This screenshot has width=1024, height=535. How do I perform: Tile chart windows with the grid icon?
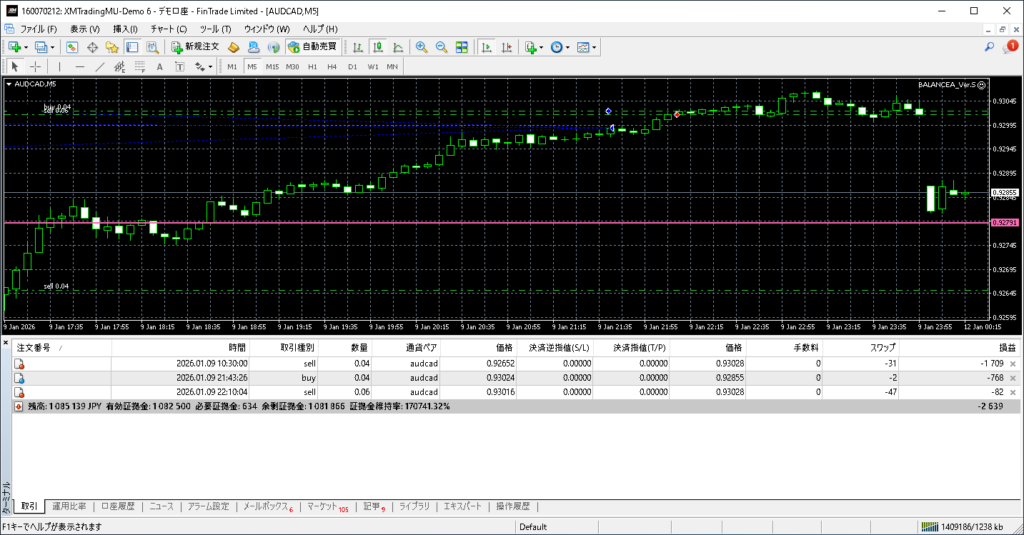click(461, 47)
